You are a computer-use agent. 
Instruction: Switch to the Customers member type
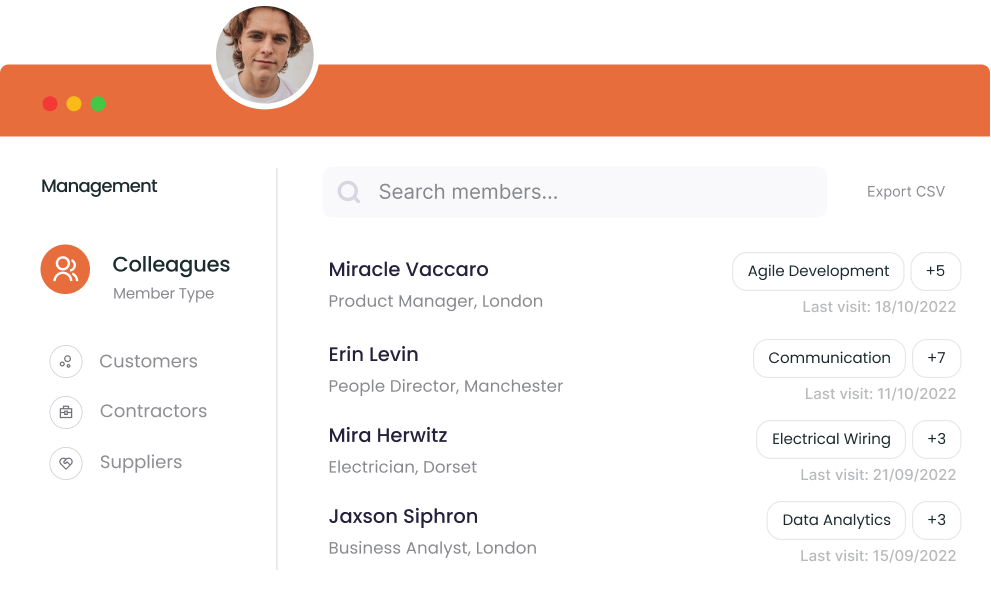(x=149, y=362)
